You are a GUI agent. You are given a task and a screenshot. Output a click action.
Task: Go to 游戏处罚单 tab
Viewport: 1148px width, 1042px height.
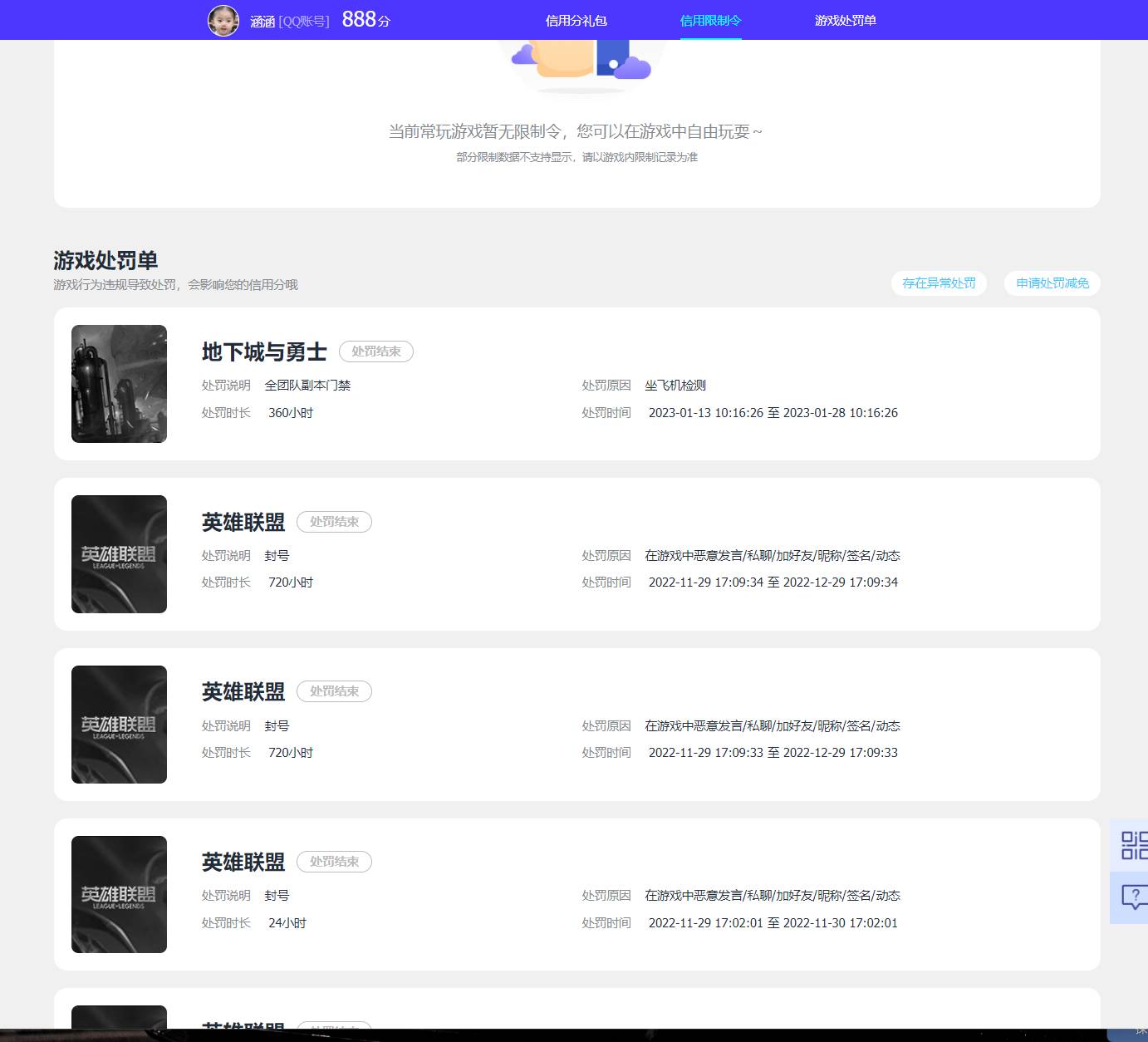[x=845, y=21]
